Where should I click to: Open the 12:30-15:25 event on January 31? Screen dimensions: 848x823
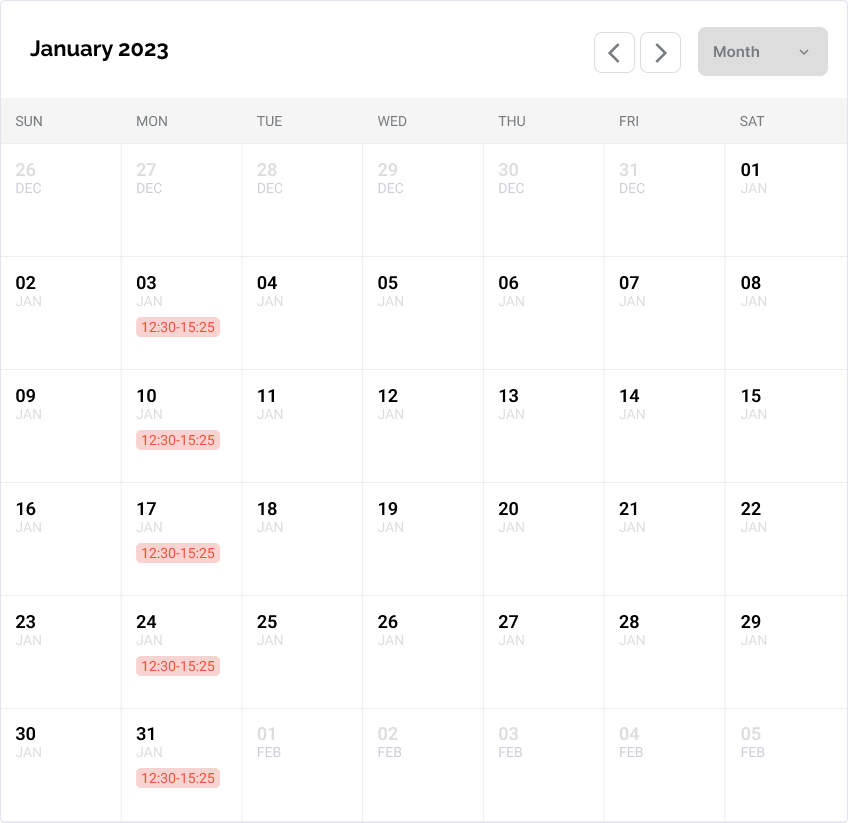pyautogui.click(x=178, y=778)
